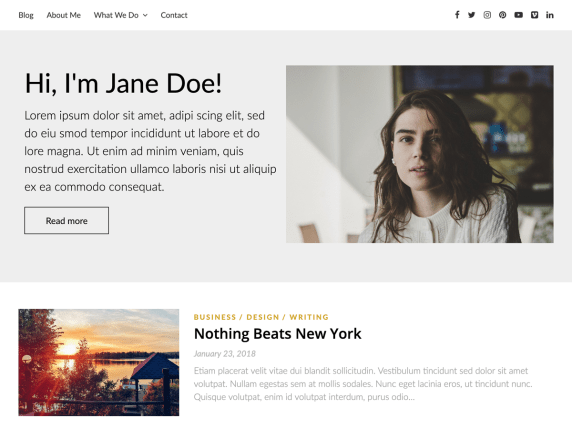Open the sunset lake post thumbnail
Viewport: 572px width, 429px height.
tap(99, 362)
